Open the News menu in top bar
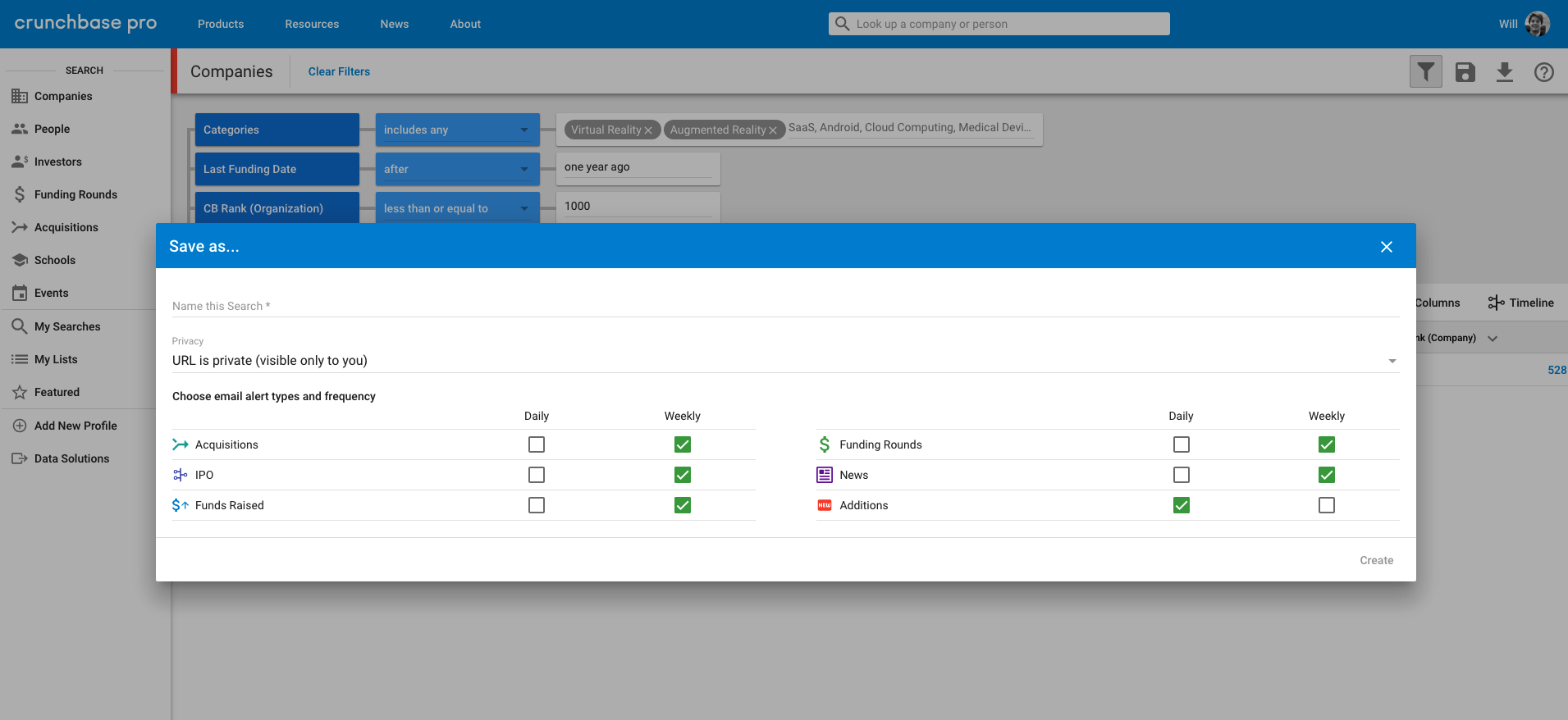1568x720 pixels. click(x=395, y=24)
